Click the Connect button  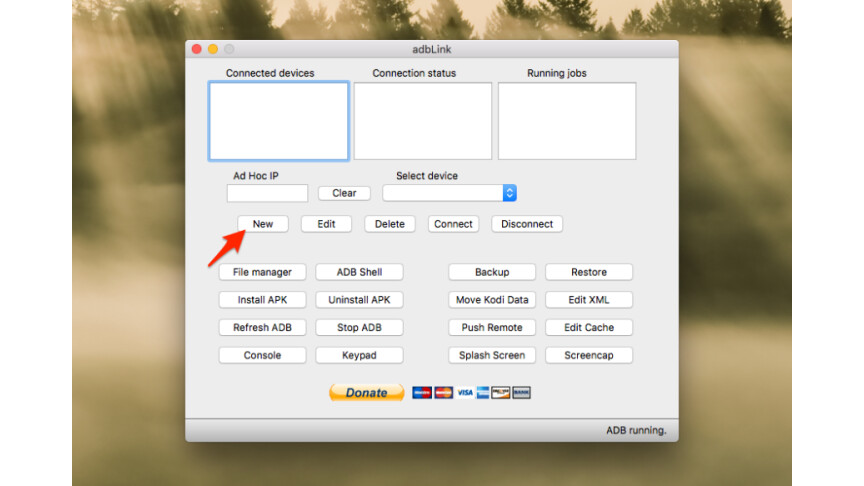[453, 224]
